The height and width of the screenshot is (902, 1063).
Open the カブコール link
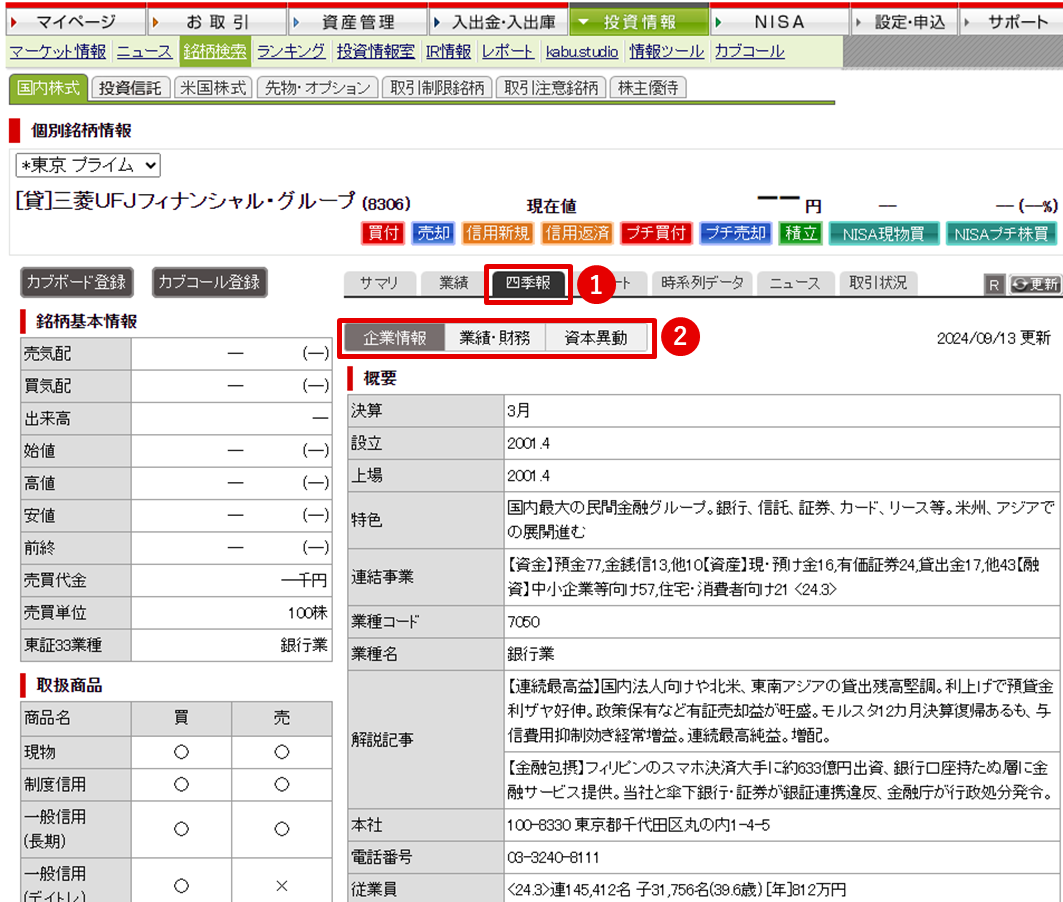pyautogui.click(x=749, y=52)
